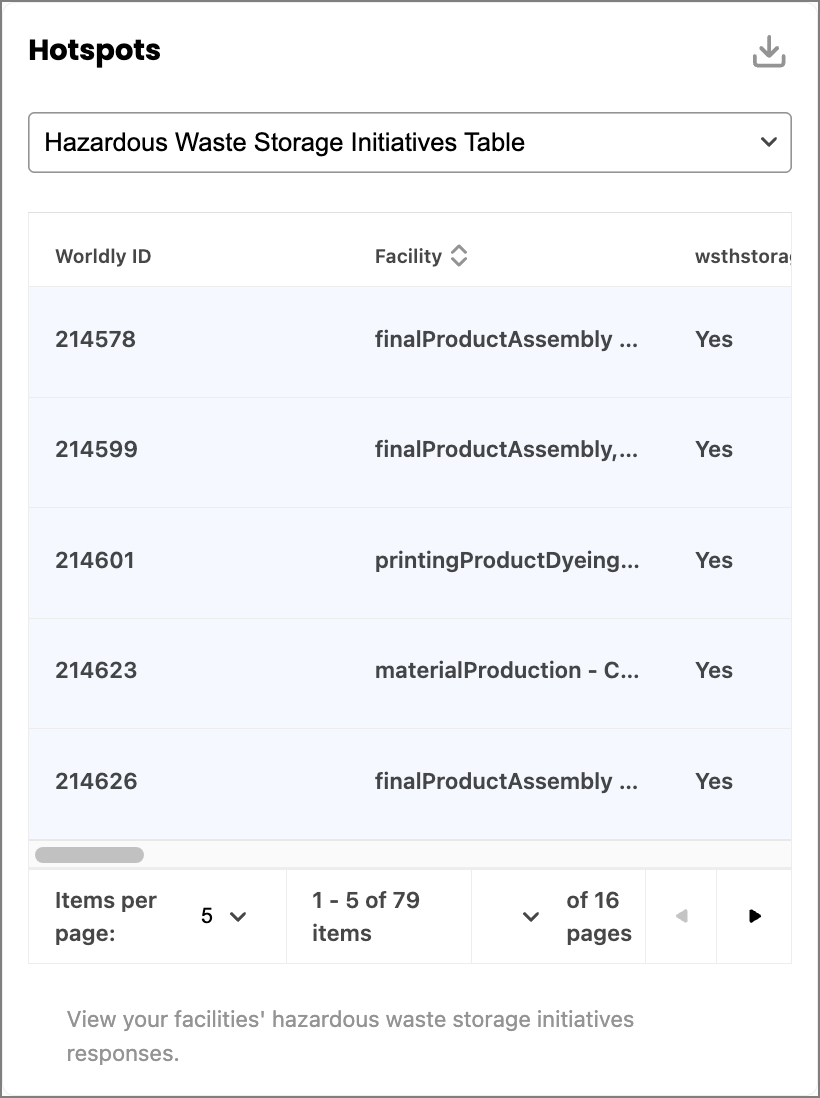Go to next page of results

coord(754,916)
